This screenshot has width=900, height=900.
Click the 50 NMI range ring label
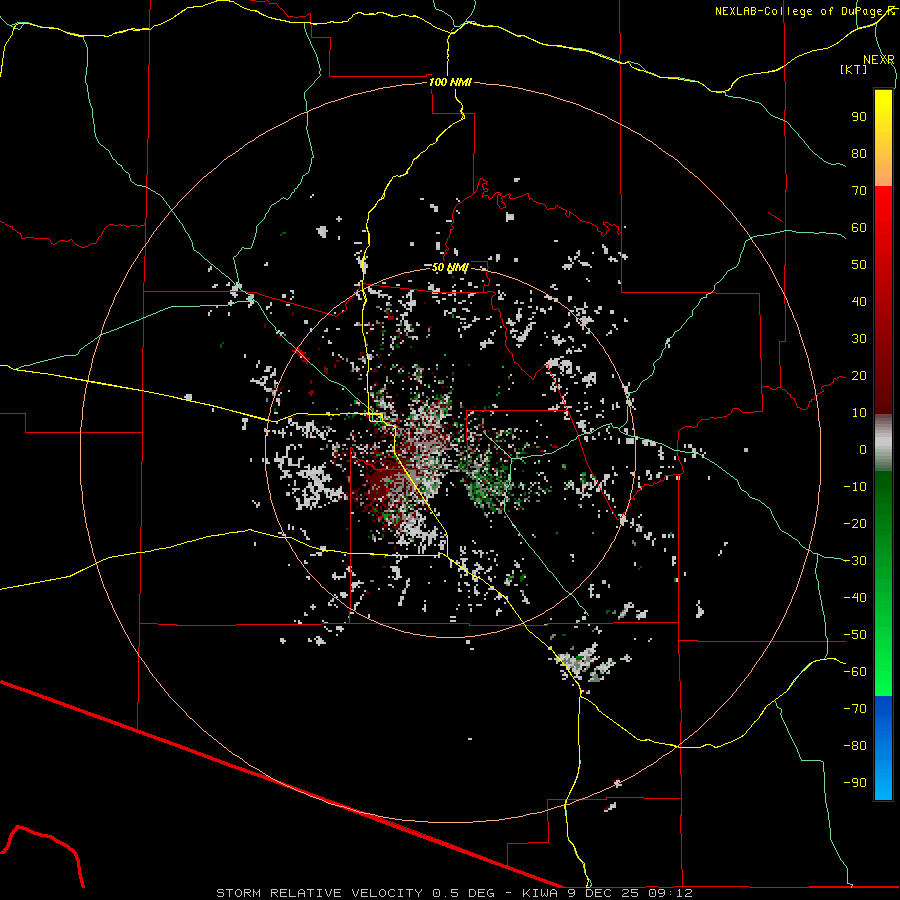(x=450, y=267)
